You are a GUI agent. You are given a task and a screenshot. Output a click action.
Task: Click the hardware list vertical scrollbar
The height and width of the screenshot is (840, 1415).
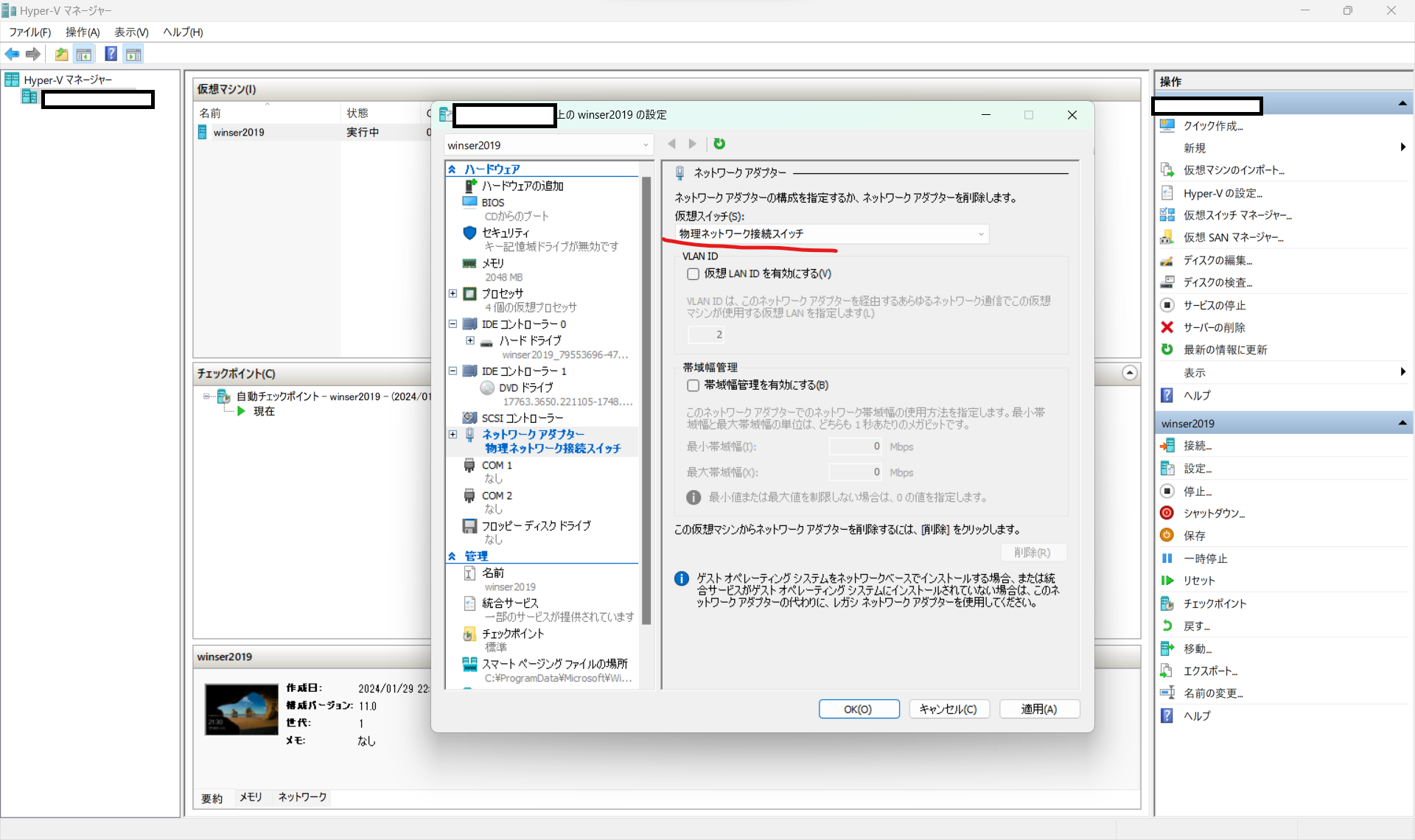click(x=646, y=398)
